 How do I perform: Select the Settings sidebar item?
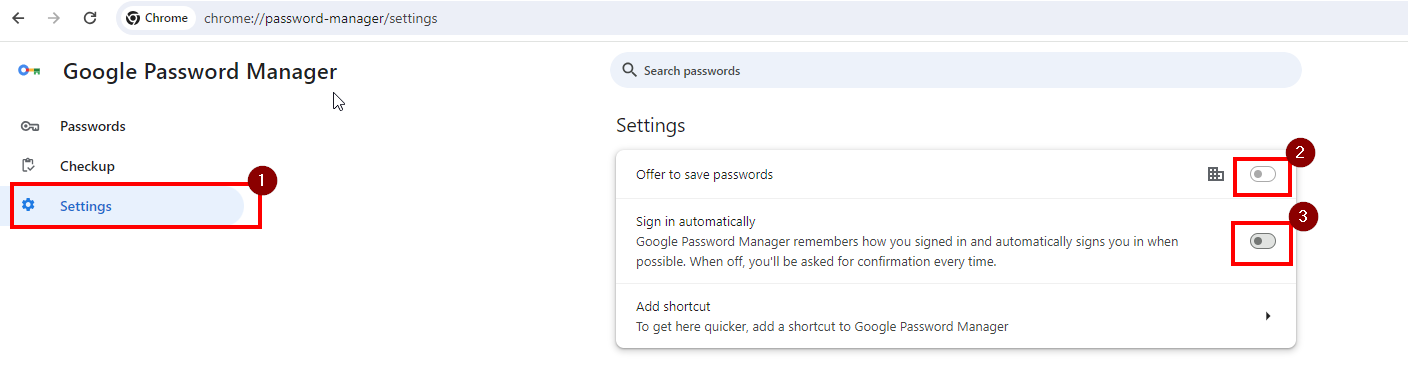click(x=127, y=206)
